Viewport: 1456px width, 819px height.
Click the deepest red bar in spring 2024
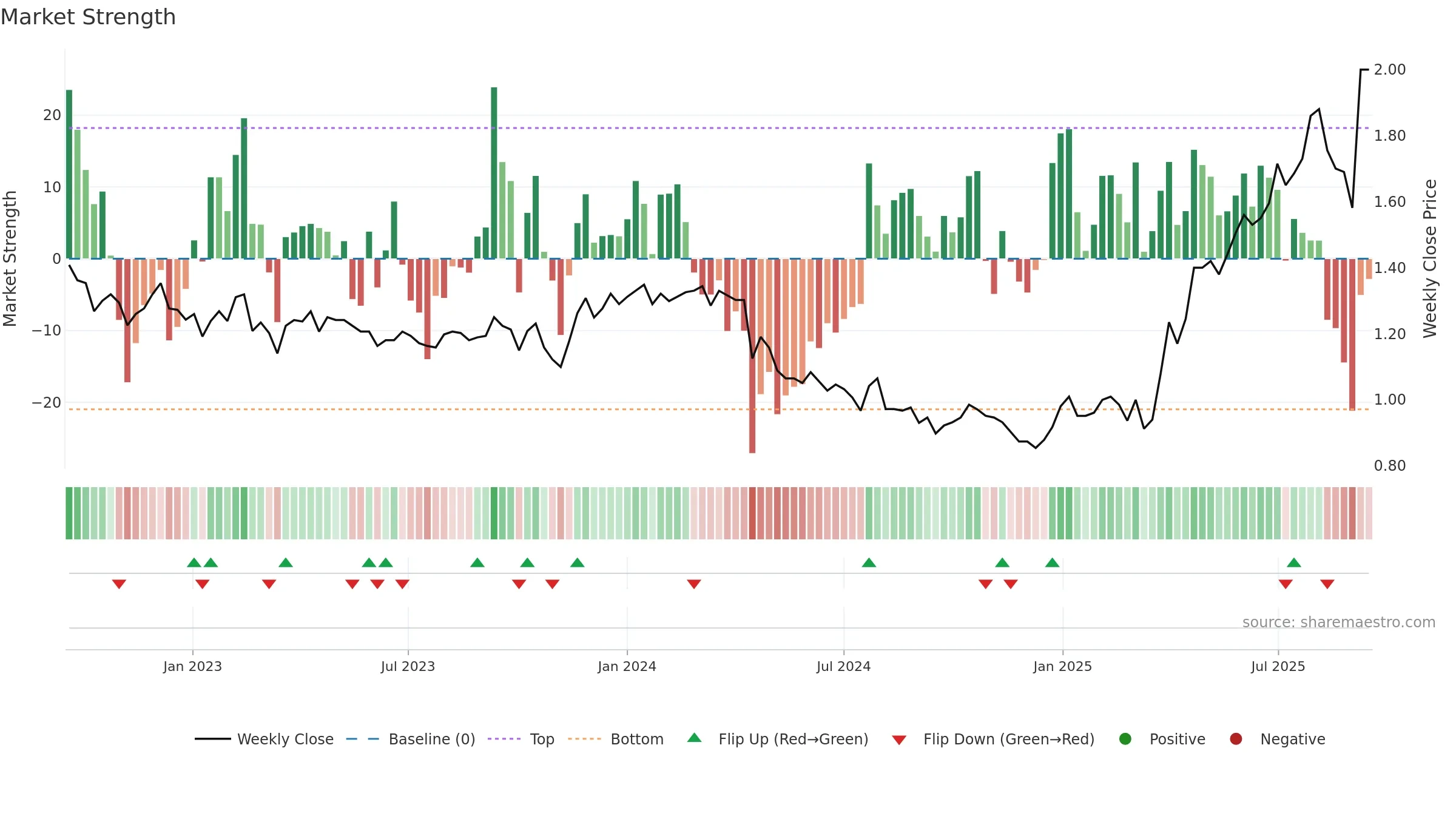click(752, 356)
